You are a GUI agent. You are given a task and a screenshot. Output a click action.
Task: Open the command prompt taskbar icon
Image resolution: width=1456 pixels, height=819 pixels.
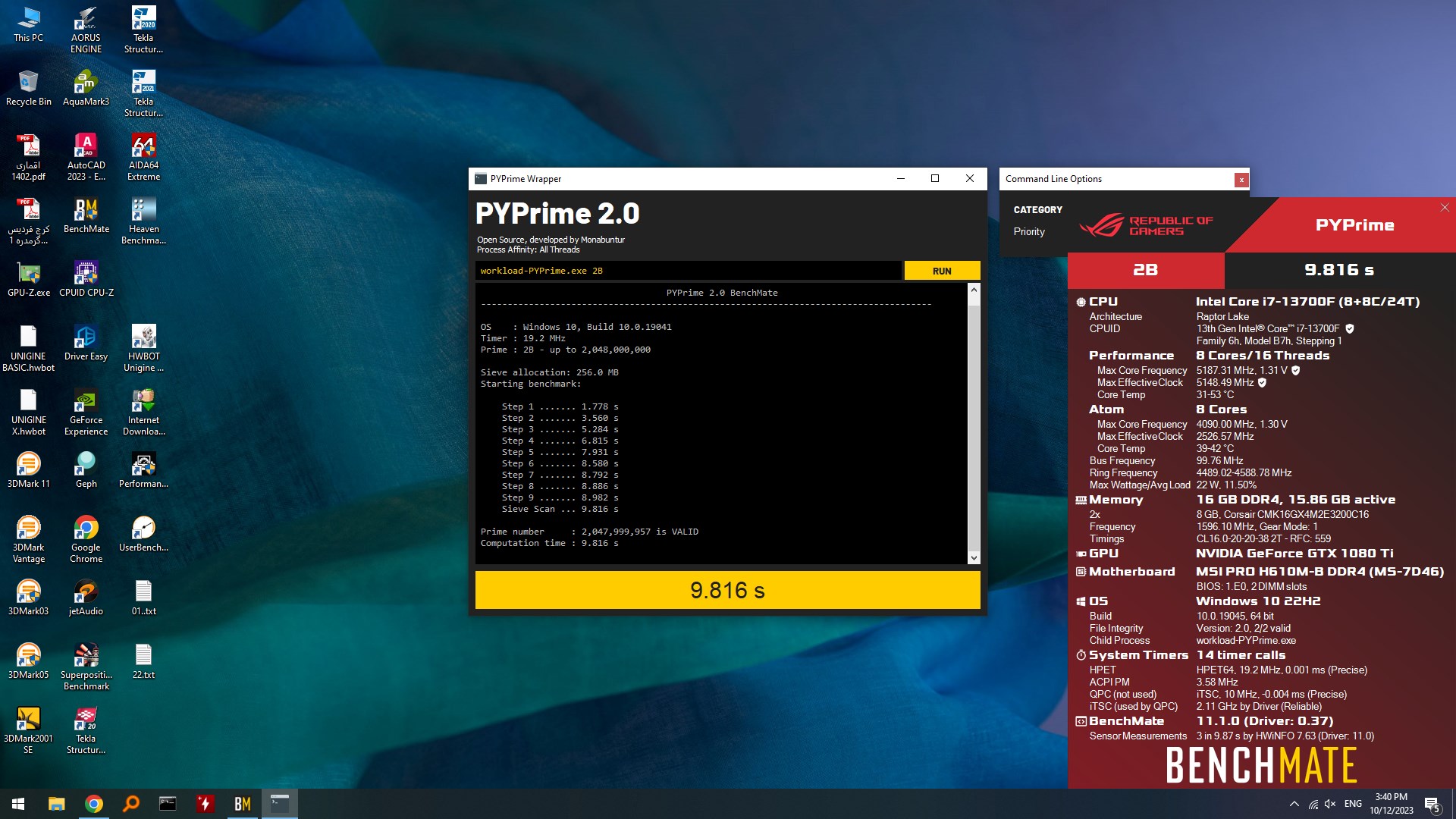[x=168, y=804]
